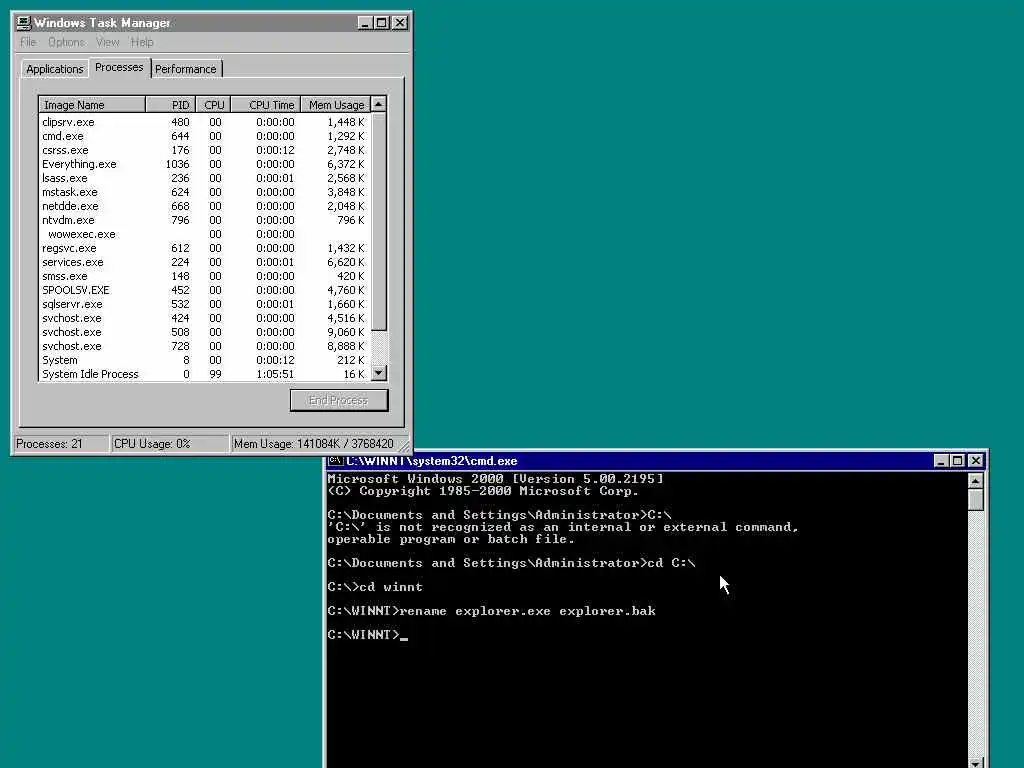Image resolution: width=1024 pixels, height=768 pixels.
Task: Click the process list scroll down arrow
Action: 379,374
